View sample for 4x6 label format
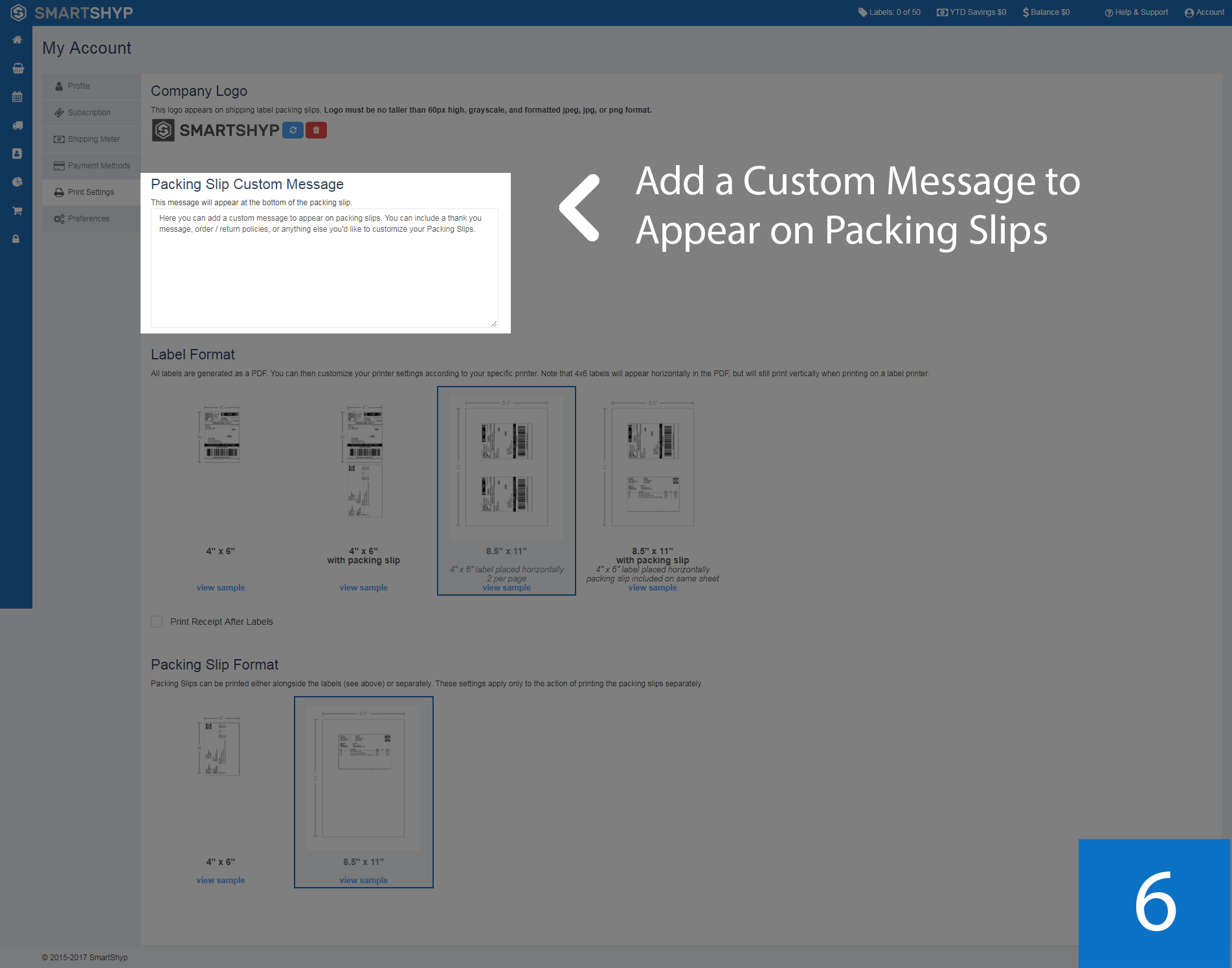The width and height of the screenshot is (1232, 968). pyautogui.click(x=221, y=588)
